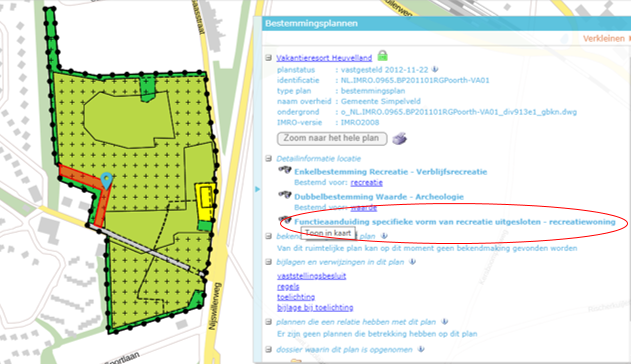This screenshot has width=631, height=364.
Task: Collapse 'dossier waarin dit plan is opgenomen' section
Action: point(268,350)
